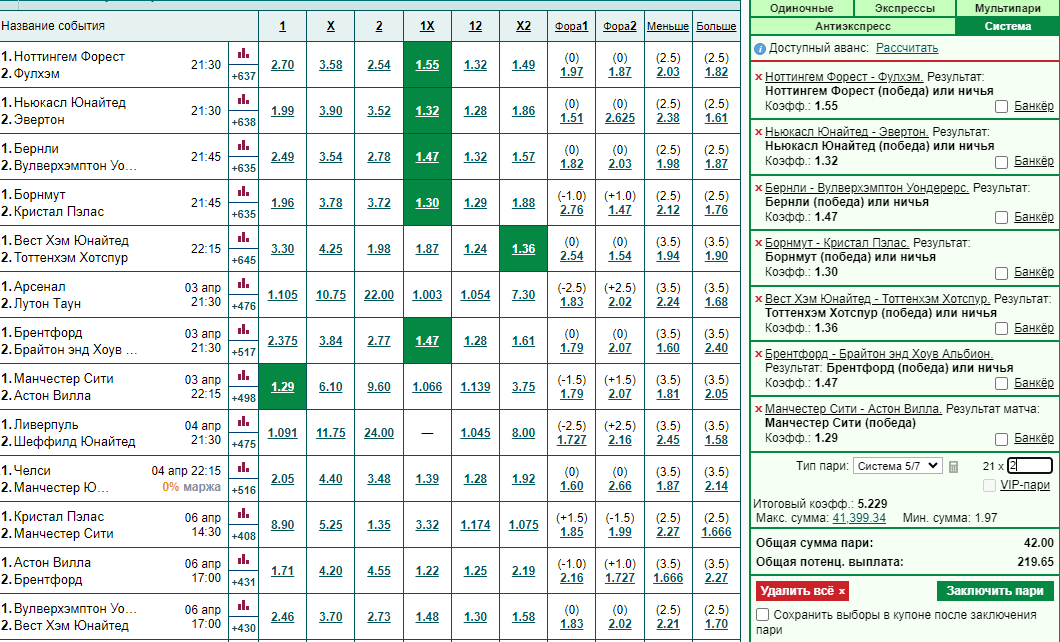This screenshot has height=642, width=1060.
Task: Enable Банкёр for Тоттенхэм Хотспур selection
Action: point(1001,328)
